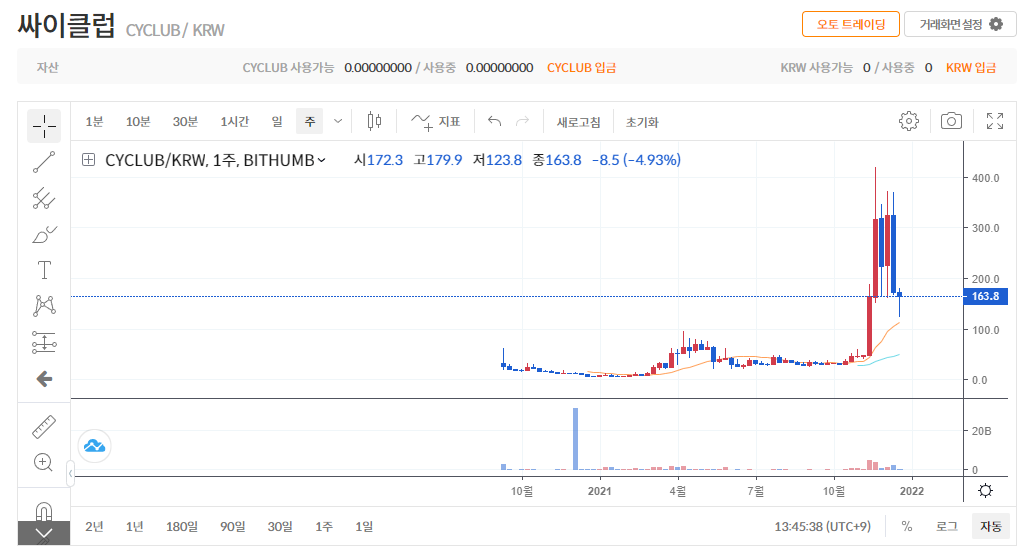The width and height of the screenshot is (1031, 552).
Task: Open chart settings gear icon
Action: click(909, 122)
